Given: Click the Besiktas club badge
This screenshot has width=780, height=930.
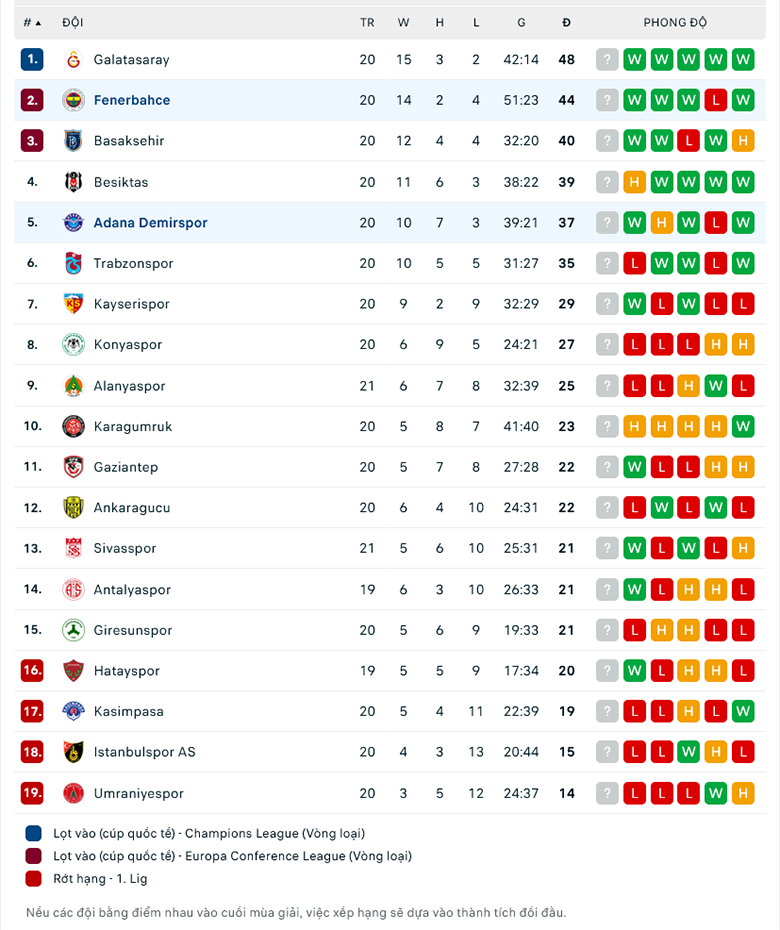Looking at the screenshot, I should tap(73, 182).
